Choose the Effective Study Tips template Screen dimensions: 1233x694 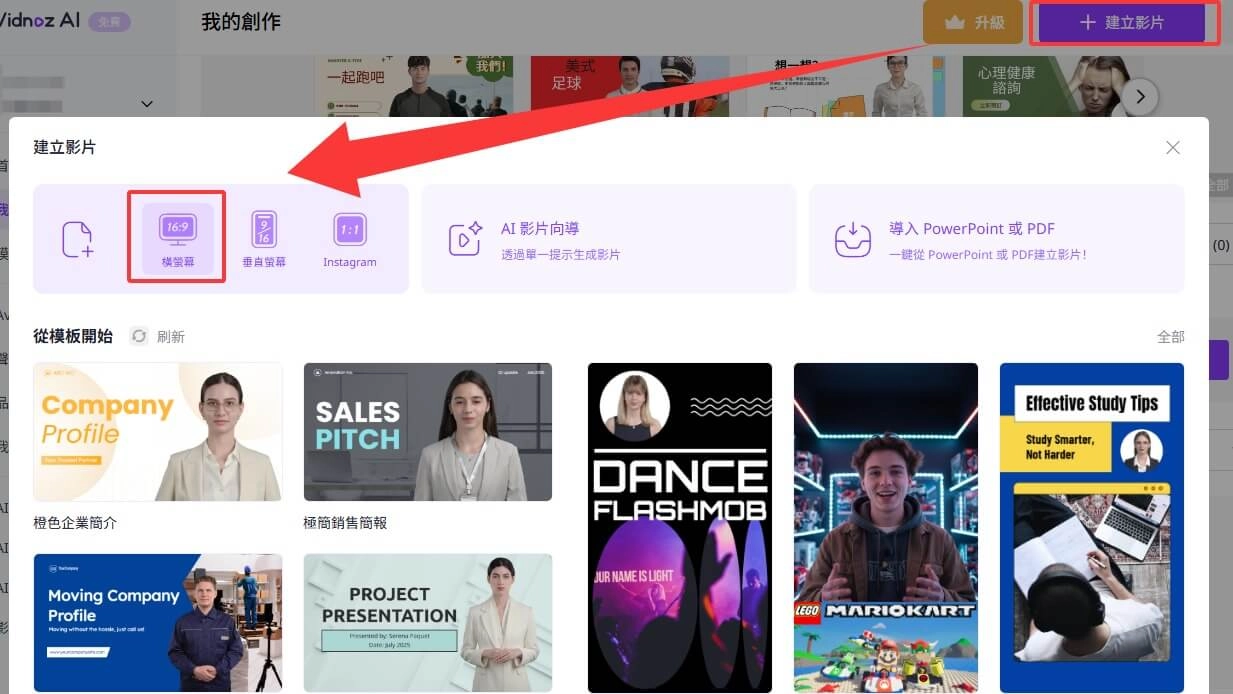pyautogui.click(x=1091, y=527)
